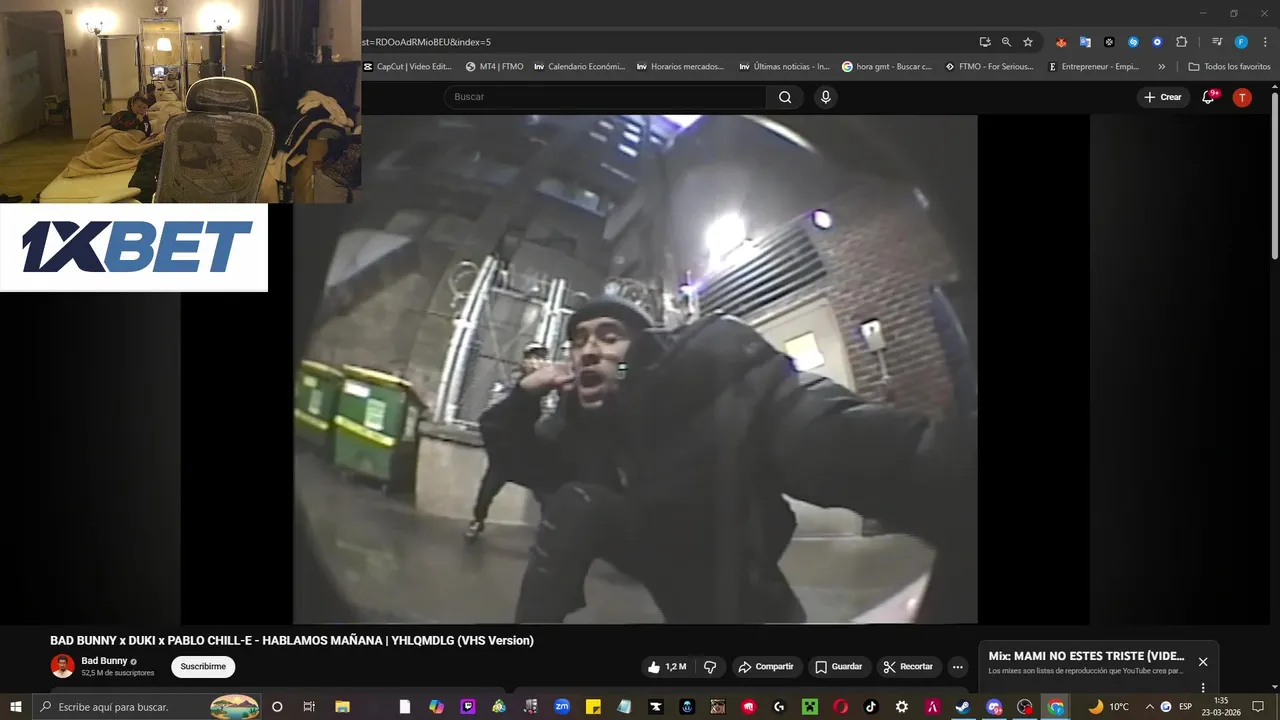The width and height of the screenshot is (1280, 720).
Task: Open the Cortana circle in the taskbar
Action: tap(277, 707)
